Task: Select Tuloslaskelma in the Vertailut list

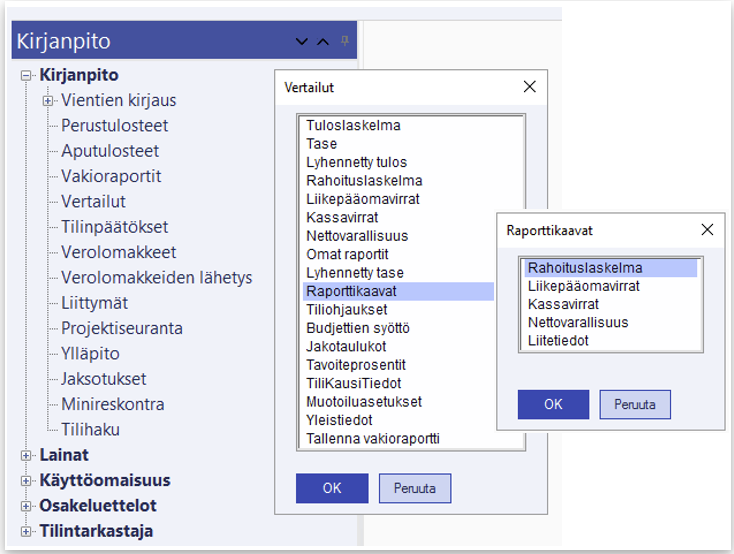Action: tap(353, 126)
